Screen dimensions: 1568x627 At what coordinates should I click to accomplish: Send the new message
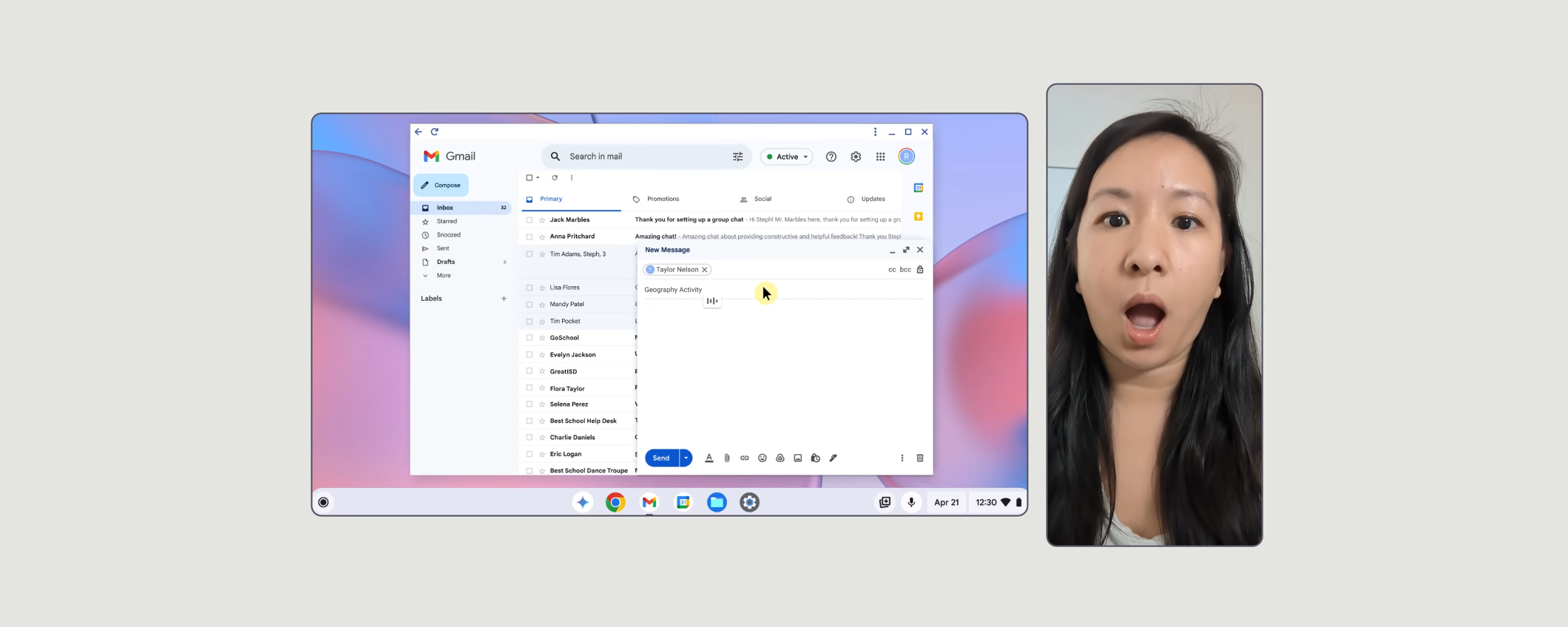pyautogui.click(x=661, y=458)
